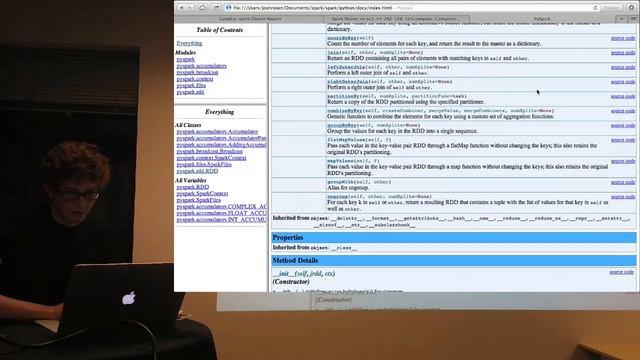Open the COMPLEX_ACCUMULATOR_PARAM variable link
Screen dimensions: 640x360
point(221,207)
